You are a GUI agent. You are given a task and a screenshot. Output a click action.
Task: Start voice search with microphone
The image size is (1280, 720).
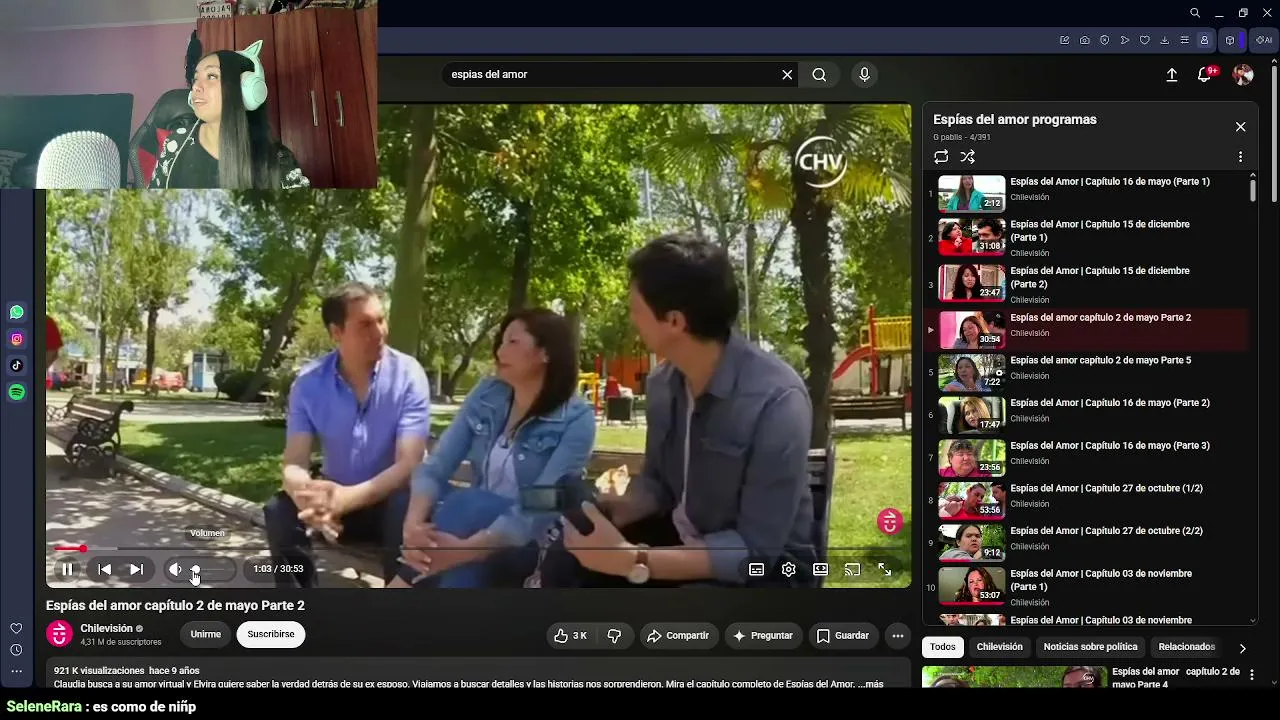coord(865,74)
